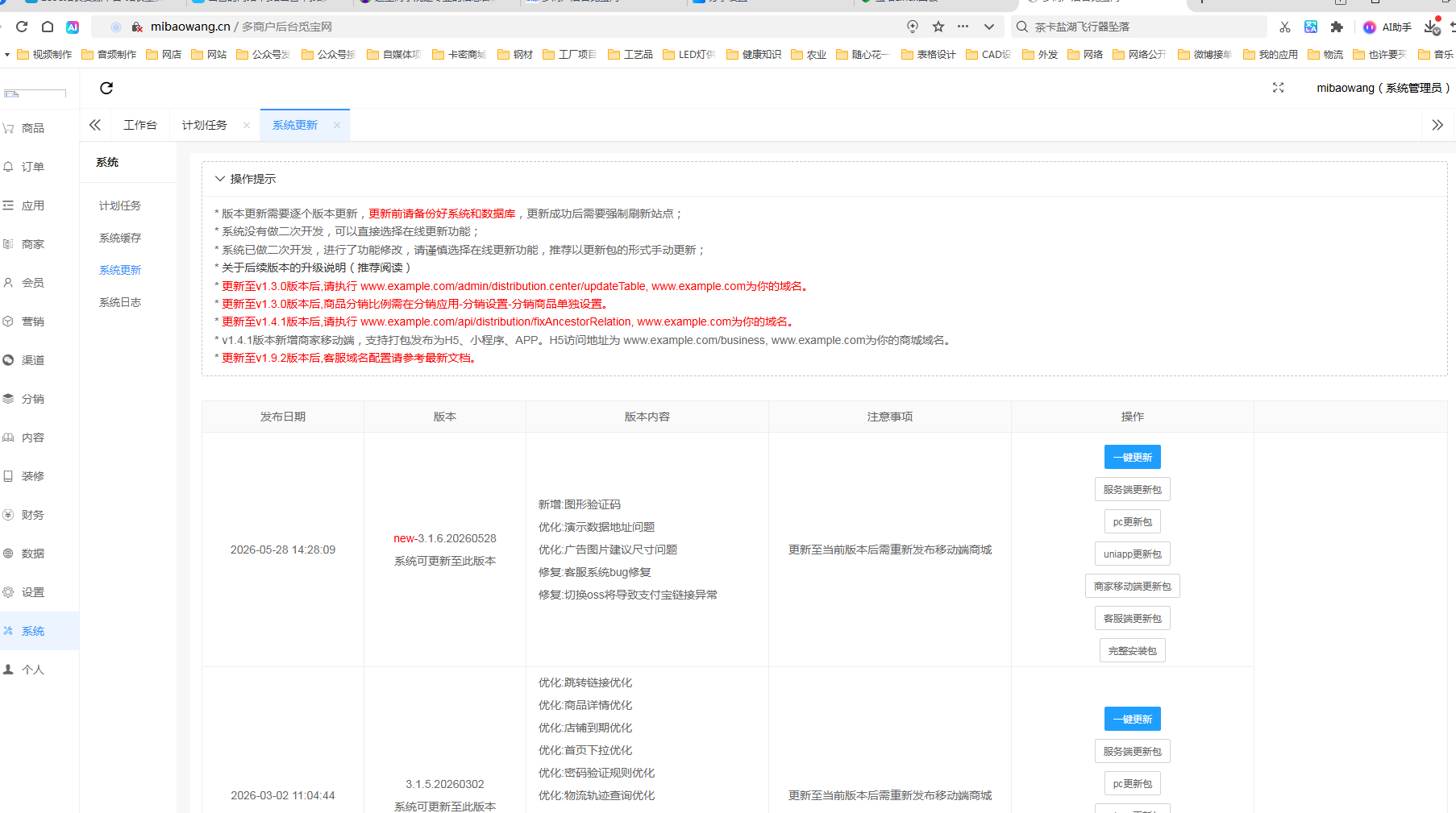
Task: Expand the bookmarks bar overflow arrow
Action: (x=7, y=55)
